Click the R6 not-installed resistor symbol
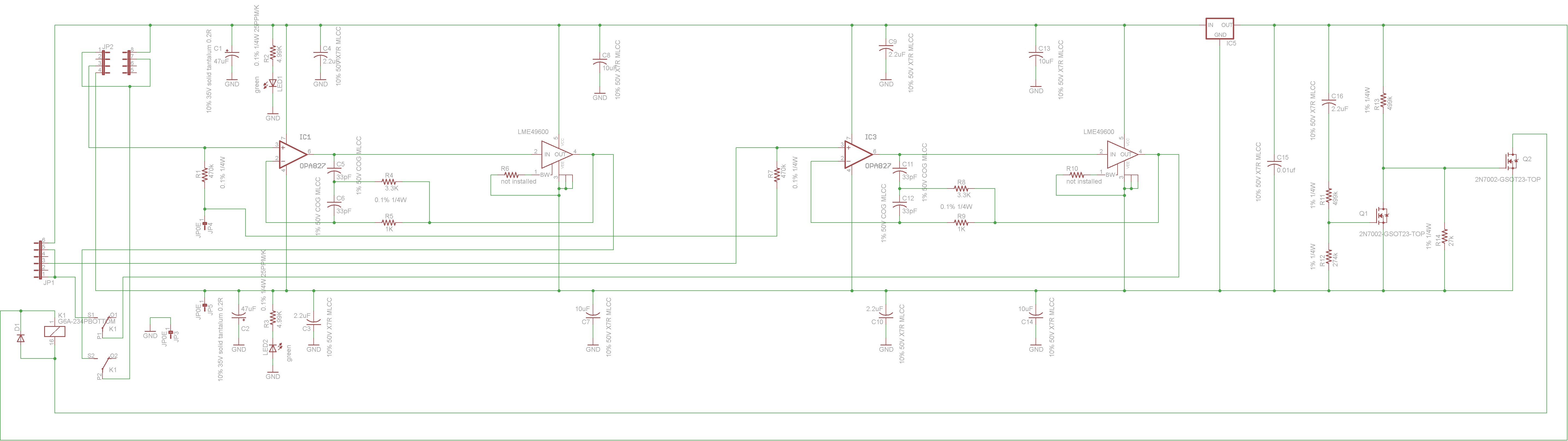This screenshot has height=441, width=1568. (511, 175)
